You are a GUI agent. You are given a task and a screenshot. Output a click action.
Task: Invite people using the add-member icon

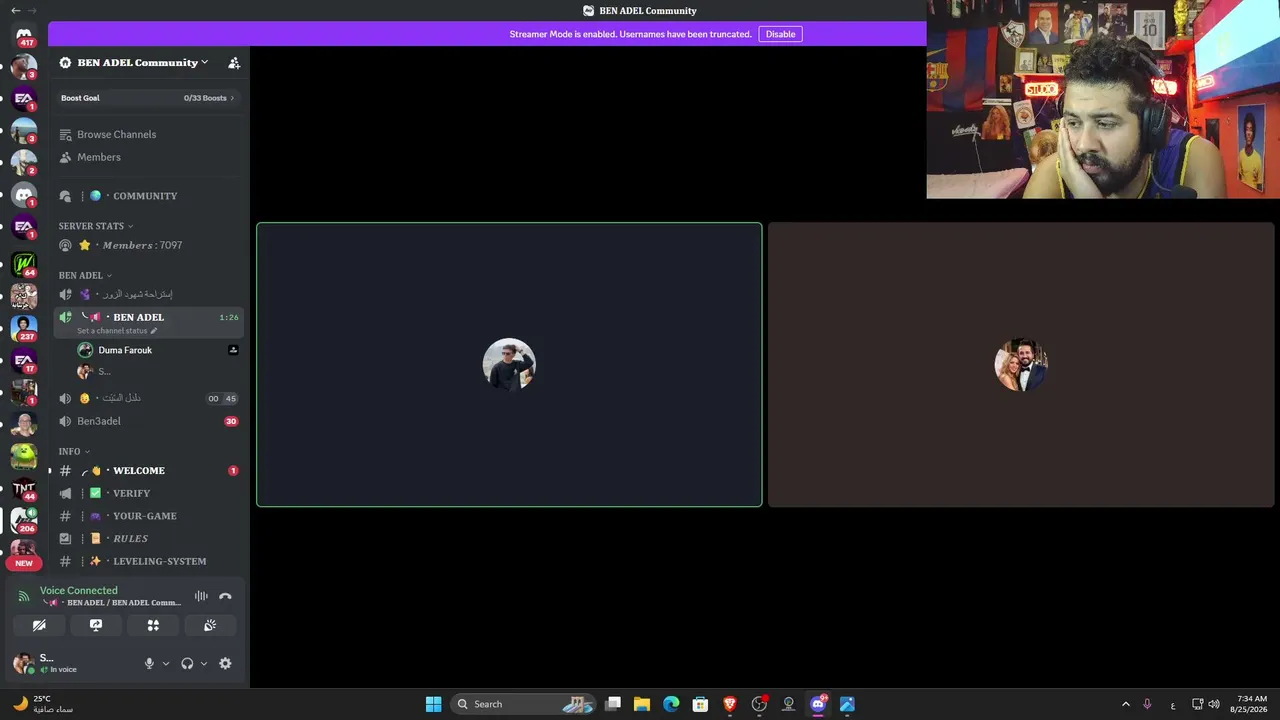(x=234, y=62)
